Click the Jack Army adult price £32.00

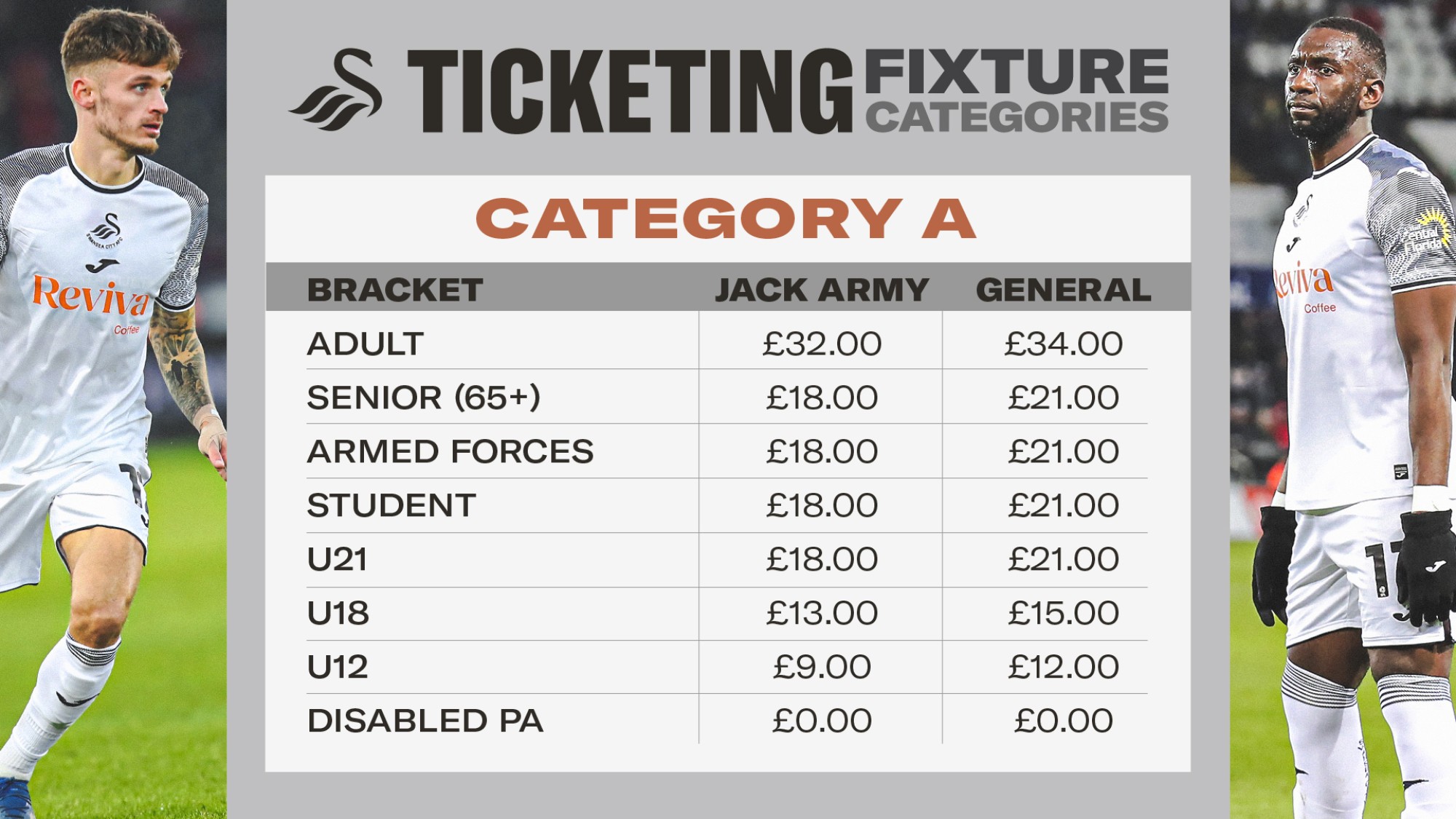coord(821,344)
